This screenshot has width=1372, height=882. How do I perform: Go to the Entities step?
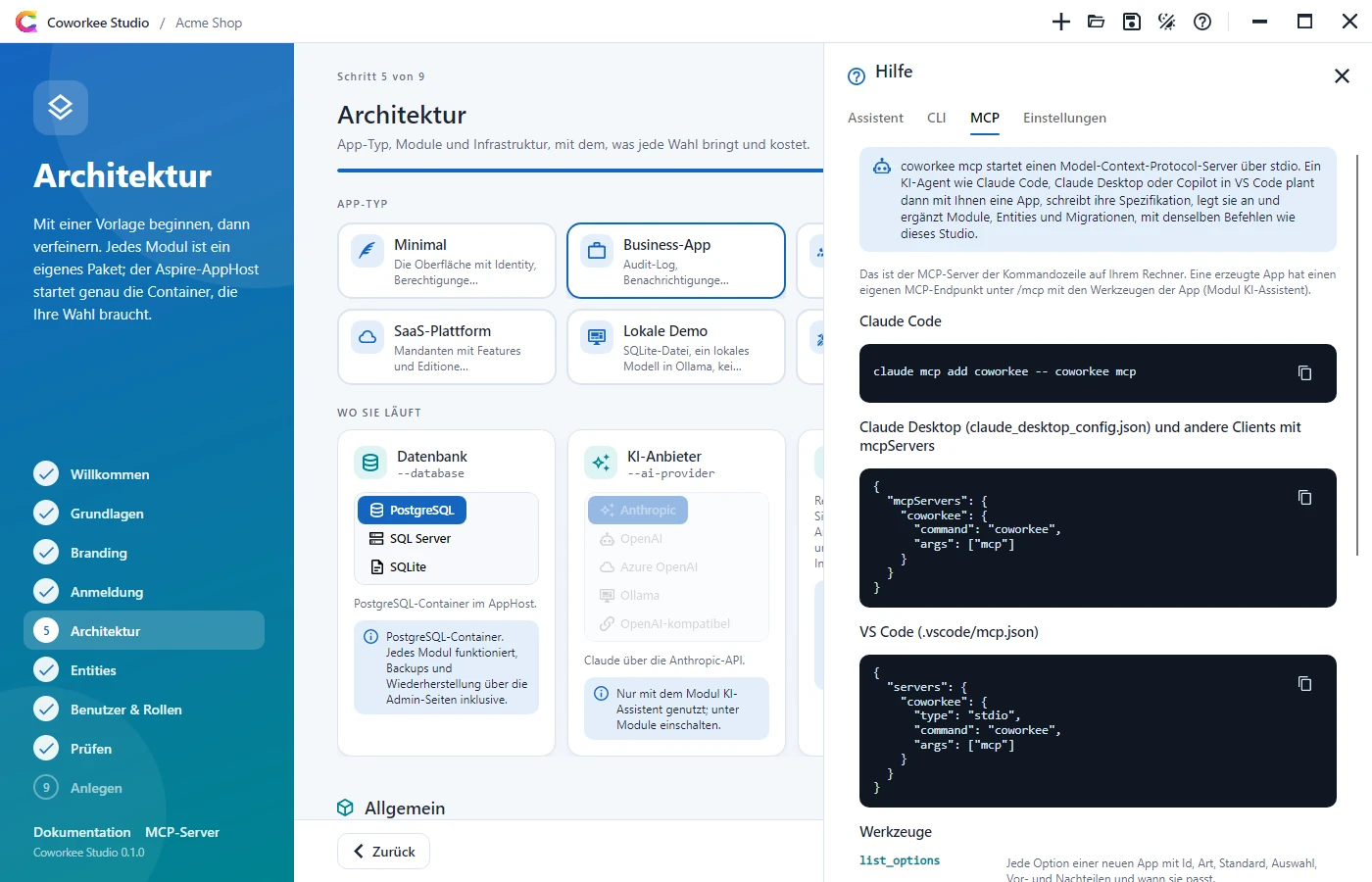144,670
